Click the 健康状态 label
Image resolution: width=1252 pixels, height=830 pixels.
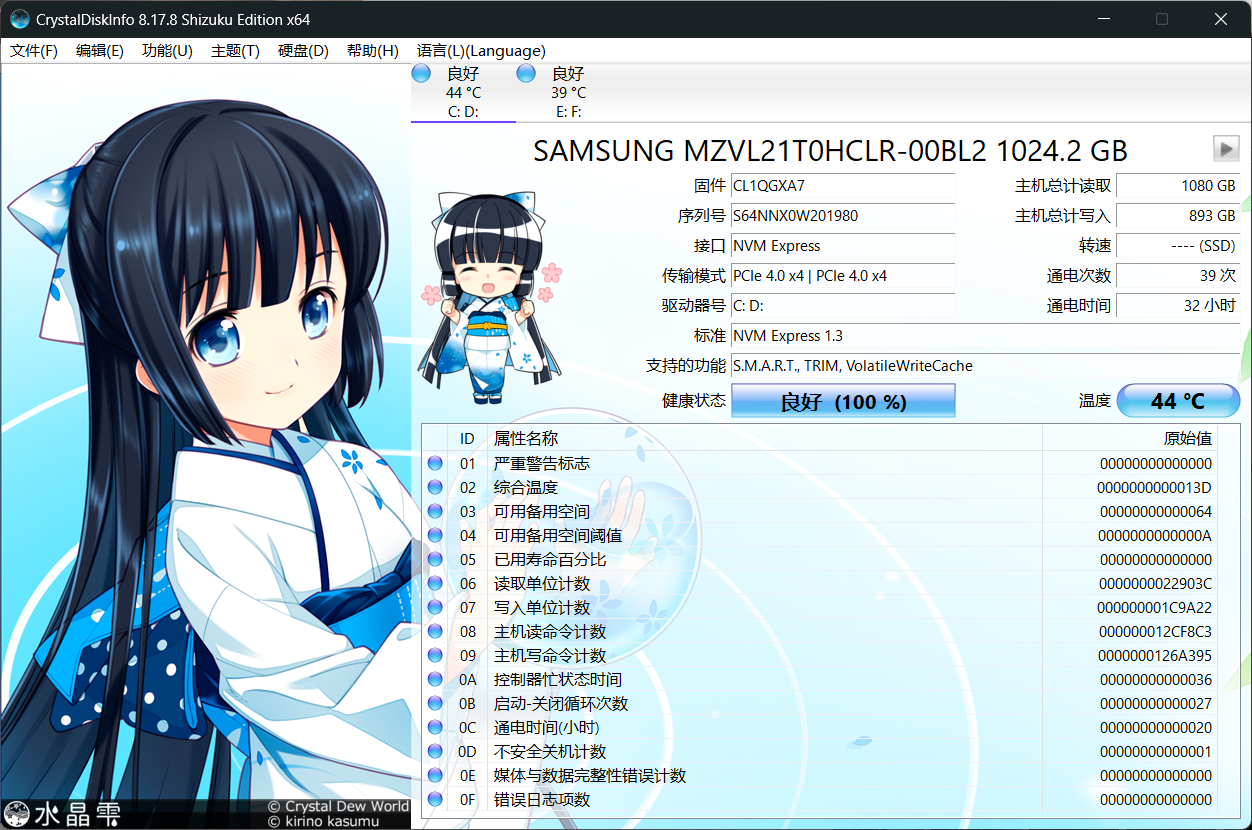[694, 401]
